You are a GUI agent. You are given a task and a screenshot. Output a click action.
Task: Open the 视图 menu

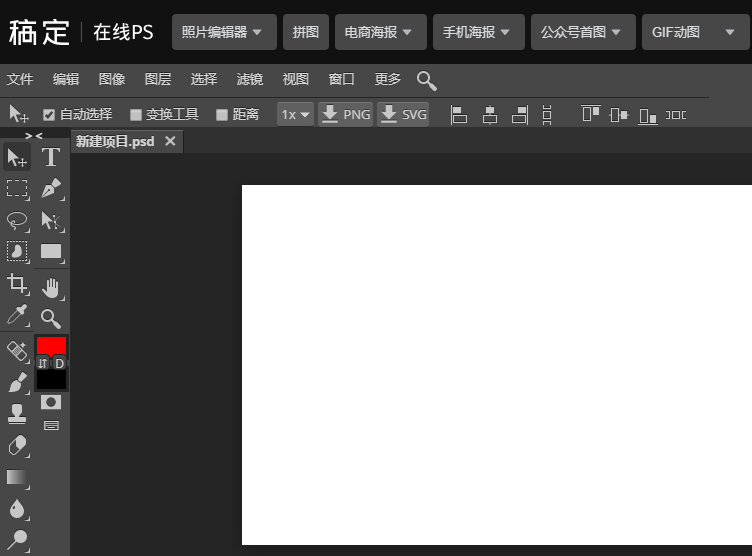click(296, 79)
